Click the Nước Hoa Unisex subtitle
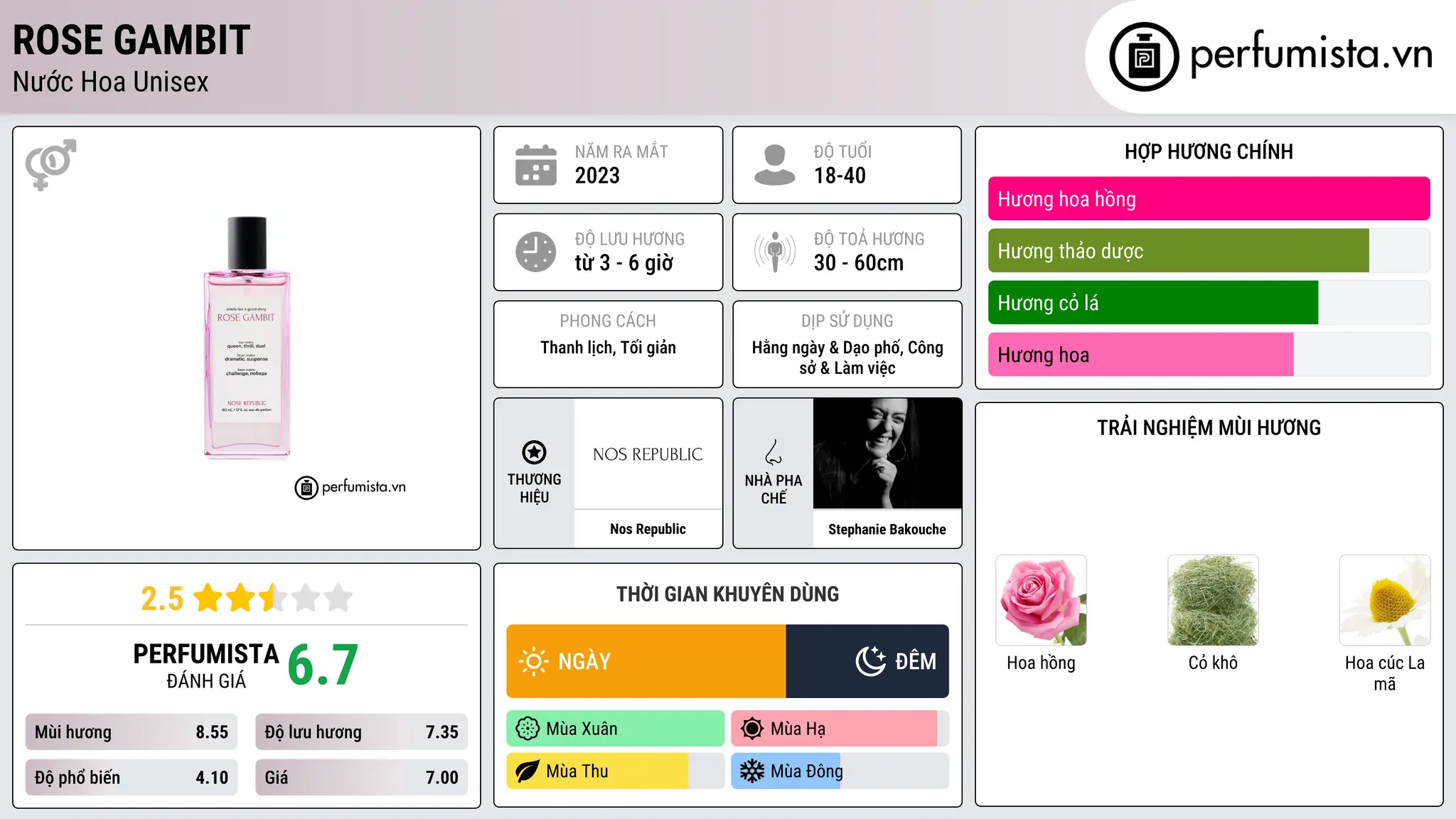Viewport: 1456px width, 819px height. pyautogui.click(x=111, y=82)
